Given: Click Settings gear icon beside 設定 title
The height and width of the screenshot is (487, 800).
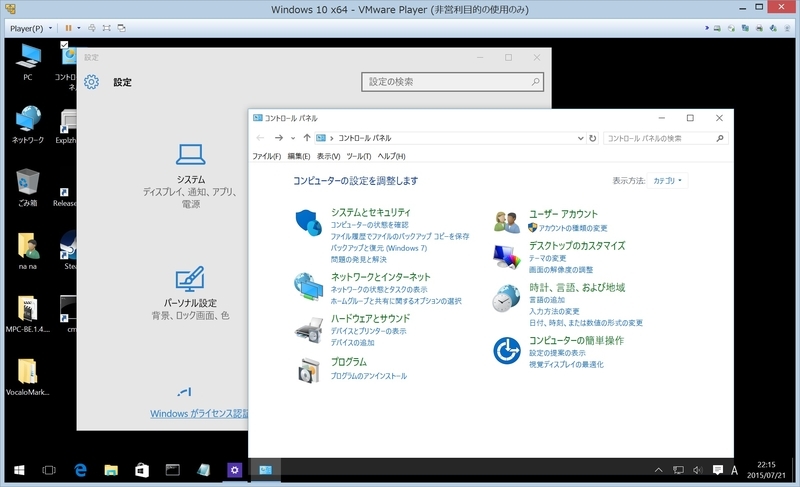Looking at the screenshot, I should 92,82.
